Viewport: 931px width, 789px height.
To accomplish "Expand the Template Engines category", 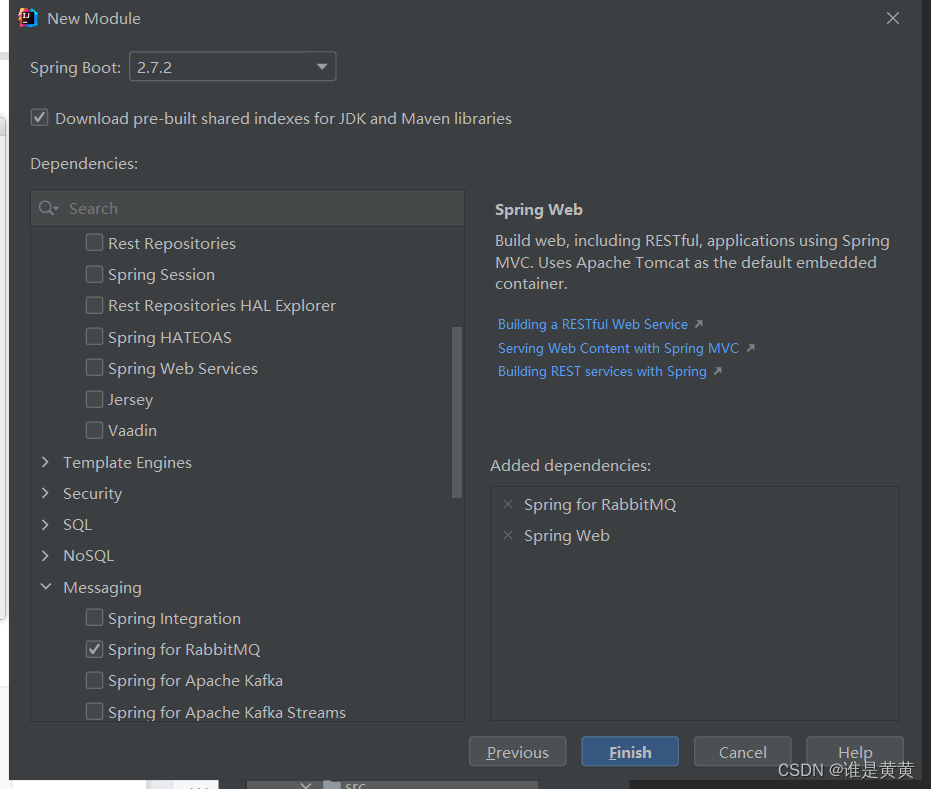I will (45, 462).
